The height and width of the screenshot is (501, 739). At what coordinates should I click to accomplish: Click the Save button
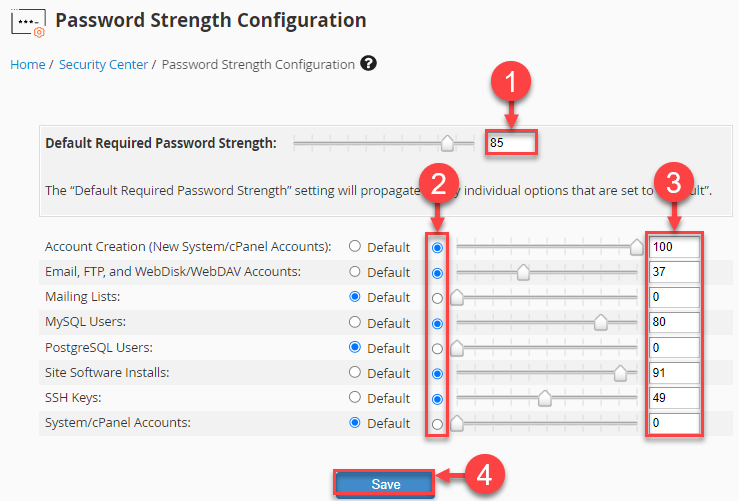(x=385, y=484)
